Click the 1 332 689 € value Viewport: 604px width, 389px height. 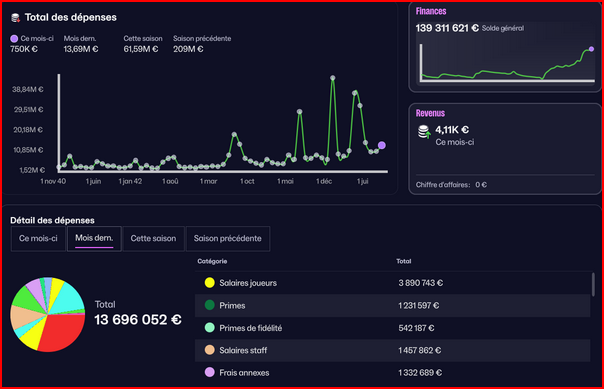tap(420, 373)
